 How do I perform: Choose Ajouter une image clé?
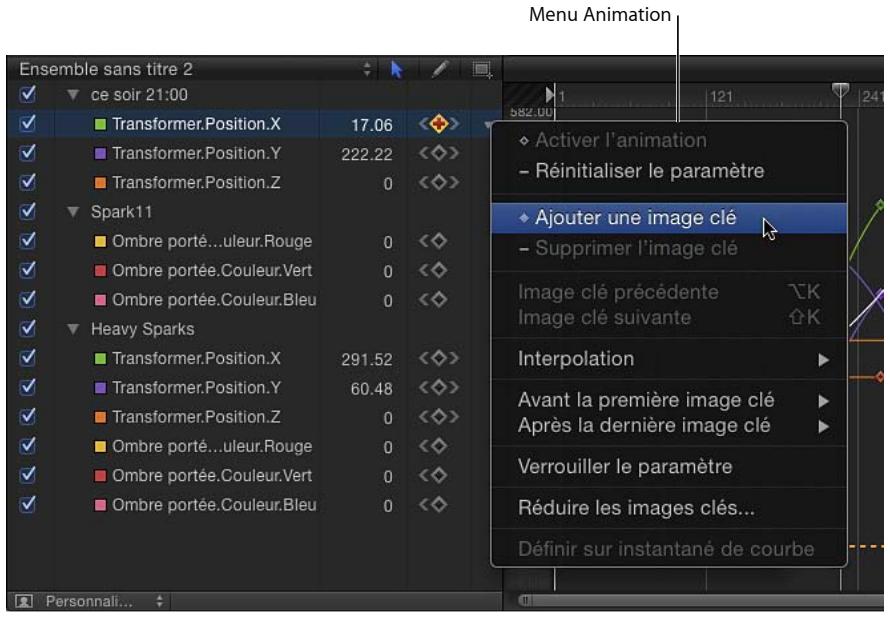669,218
